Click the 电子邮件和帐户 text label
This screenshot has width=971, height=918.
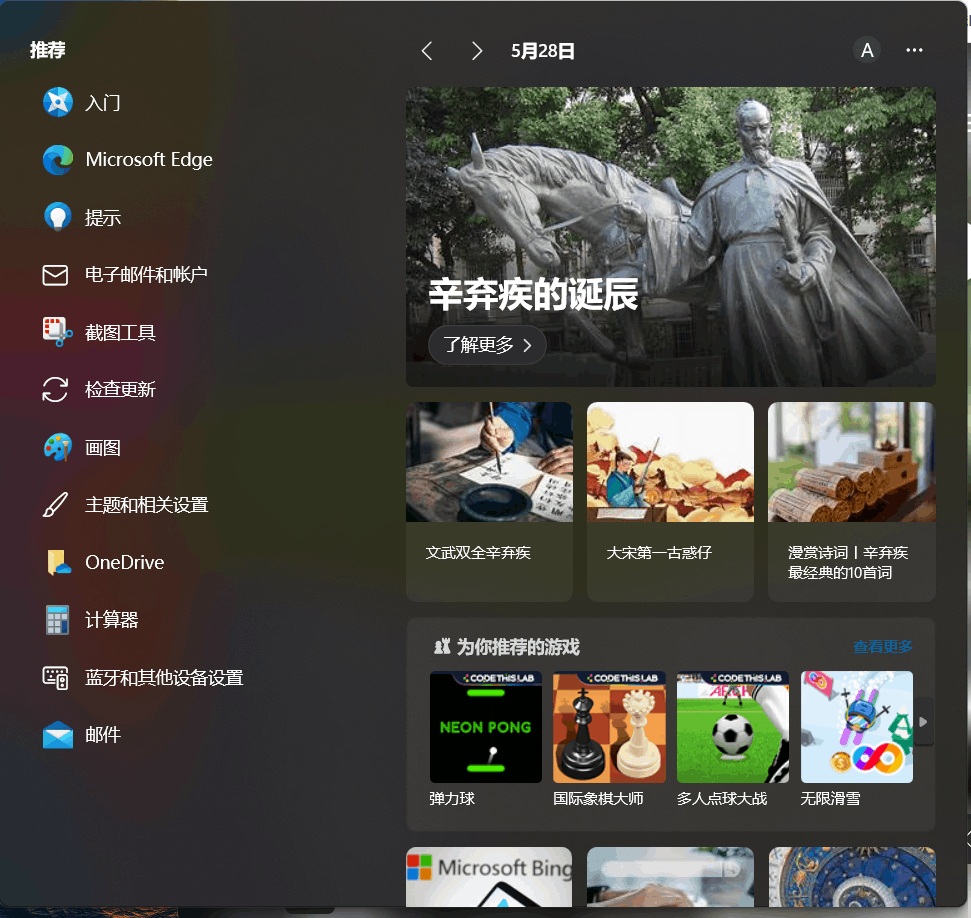(x=146, y=274)
